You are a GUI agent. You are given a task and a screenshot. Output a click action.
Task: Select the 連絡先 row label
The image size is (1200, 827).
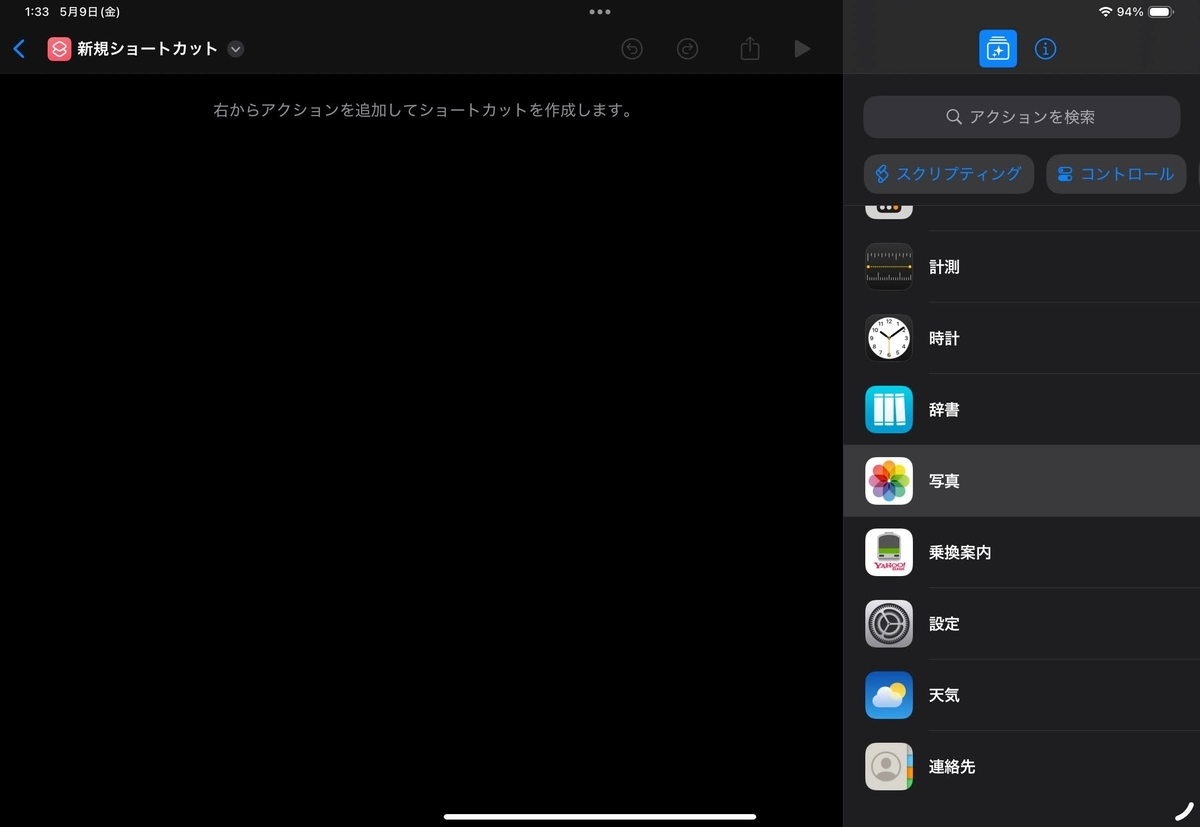[x=952, y=767]
